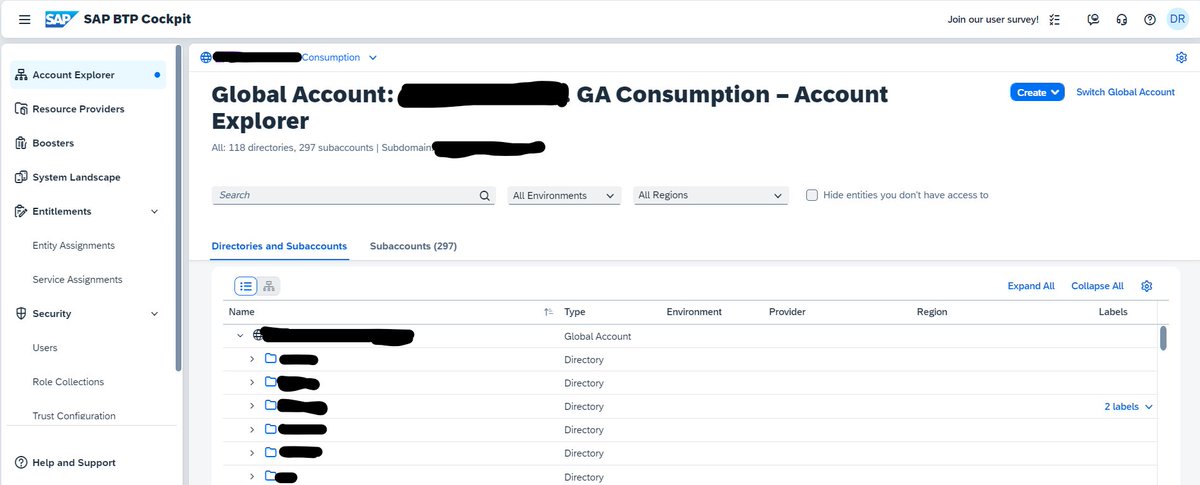
Task: Collapse the Security section chevron
Action: pyautogui.click(x=154, y=314)
